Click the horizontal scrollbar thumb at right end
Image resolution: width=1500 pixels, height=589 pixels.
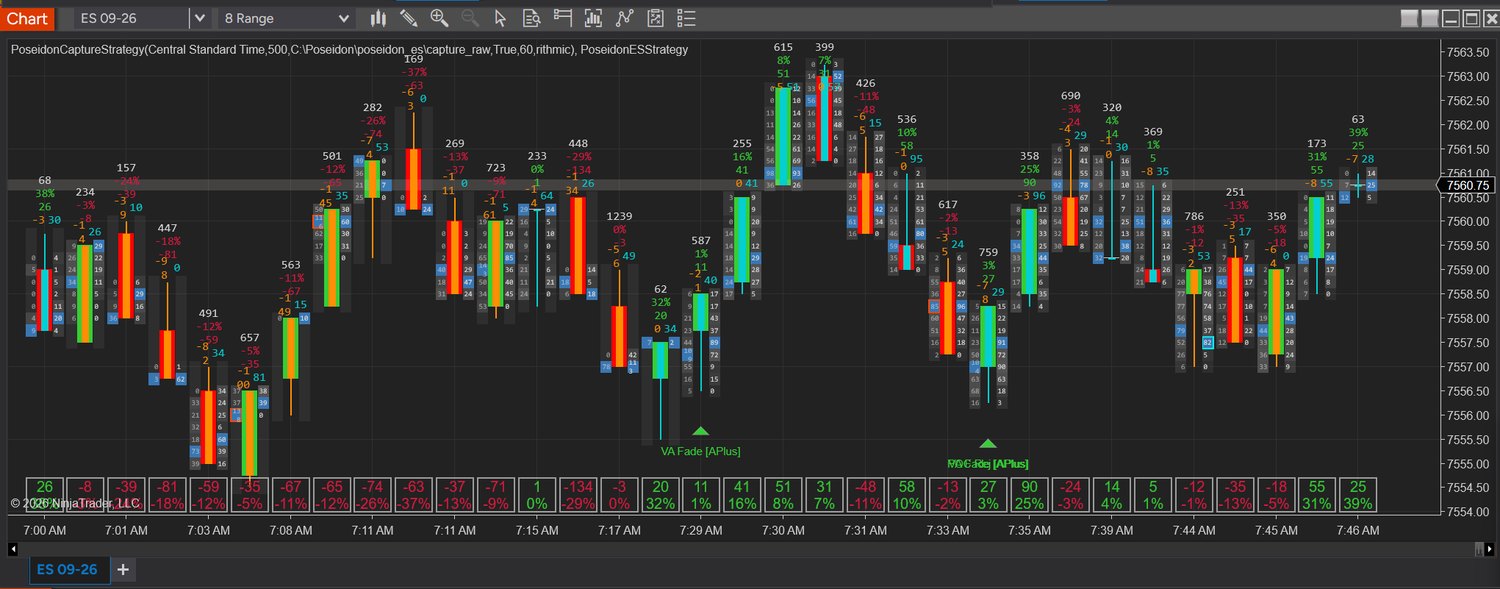[x=1480, y=548]
